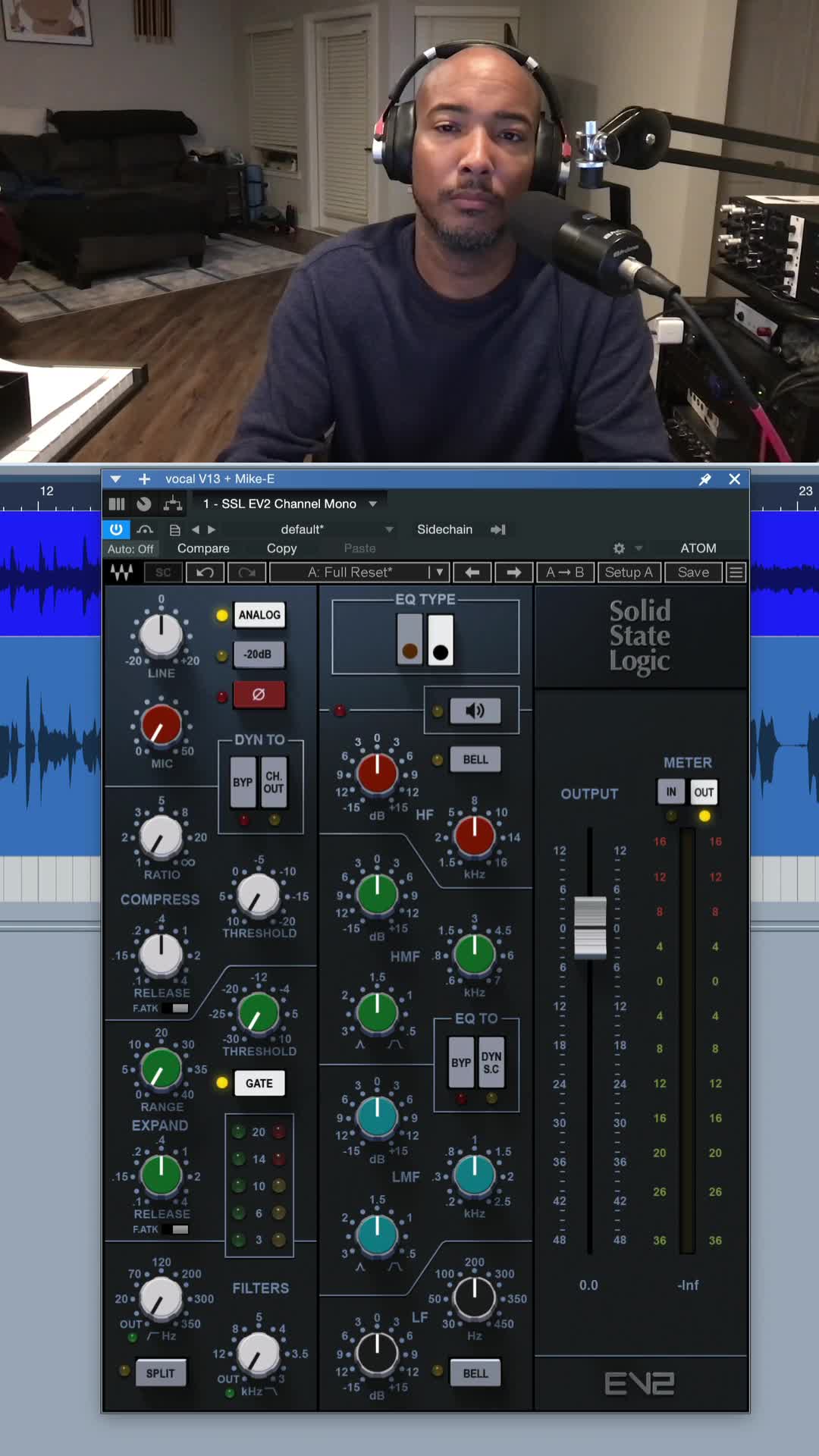
Task: Expand the gear settings dropdown arrow
Action: [x=639, y=548]
